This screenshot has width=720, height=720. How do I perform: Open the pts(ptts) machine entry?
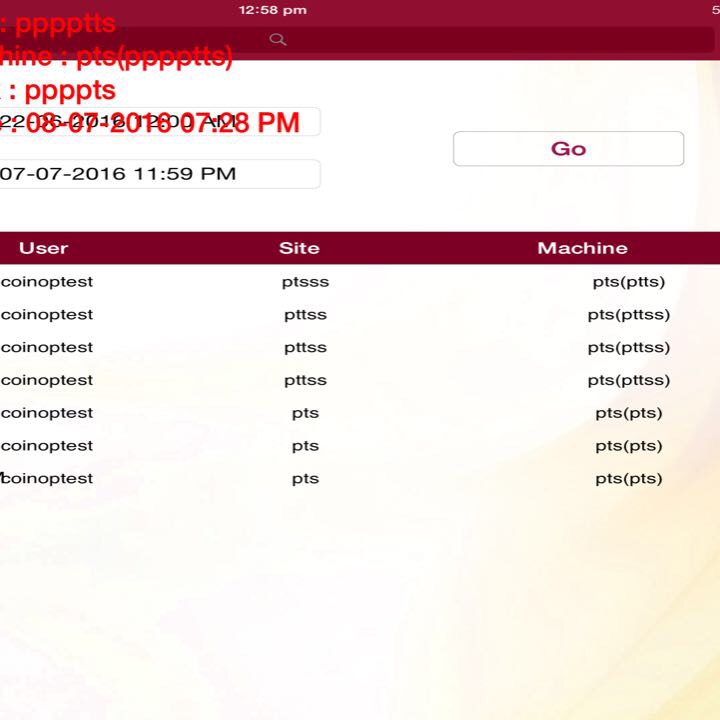click(x=628, y=282)
